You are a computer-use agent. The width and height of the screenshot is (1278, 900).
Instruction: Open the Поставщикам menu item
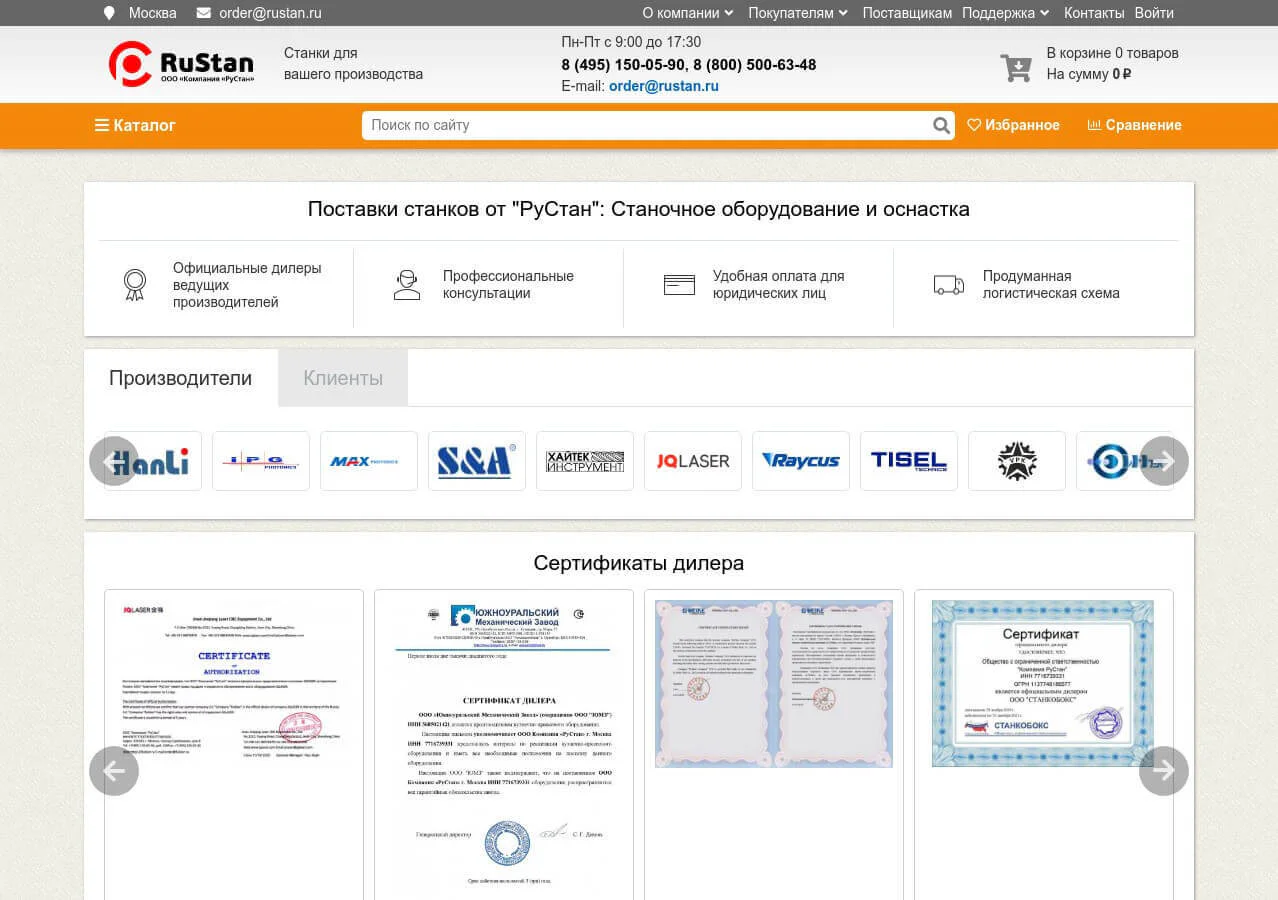pos(907,13)
